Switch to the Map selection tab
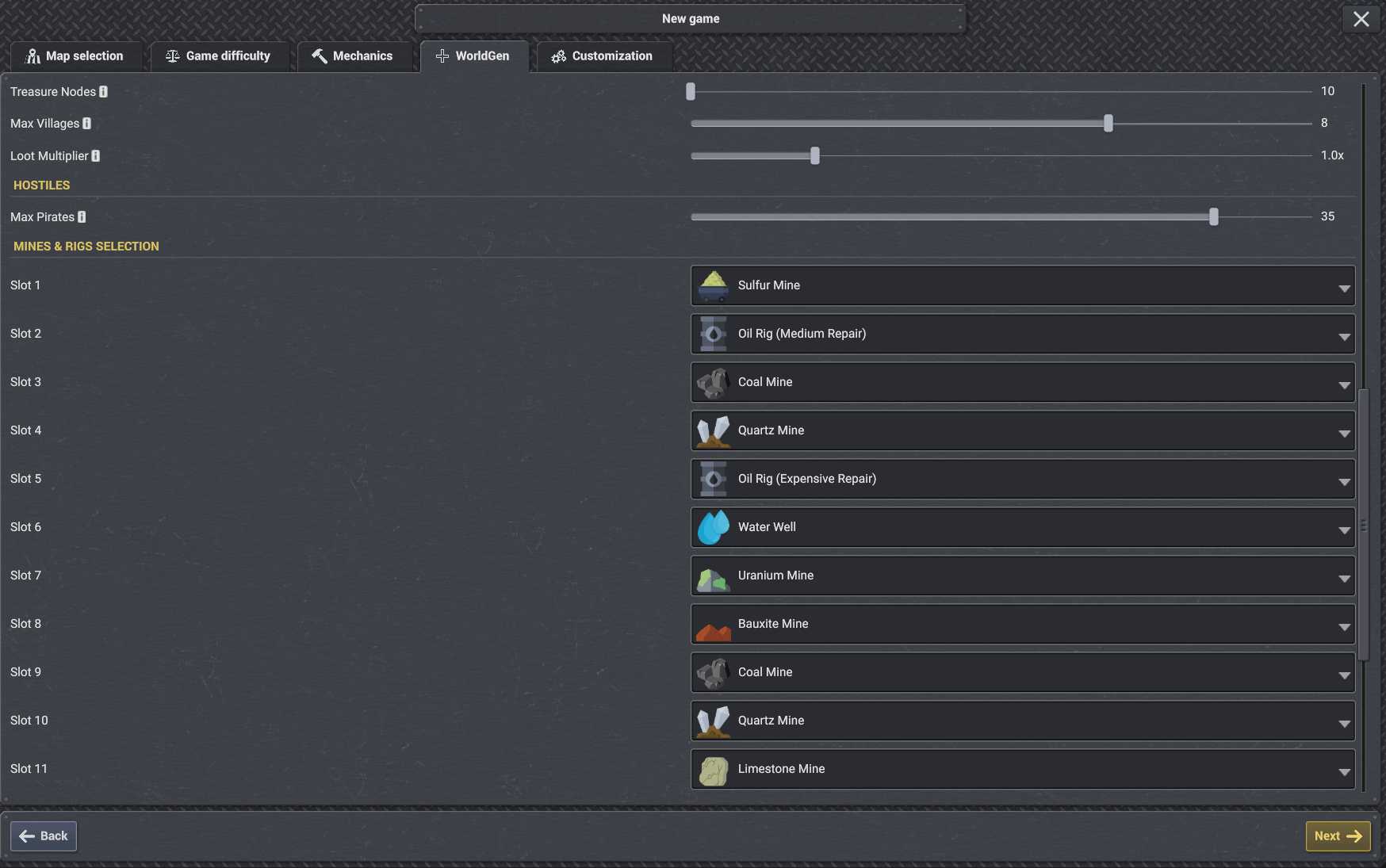Viewport: 1386px width, 868px height. [76, 56]
